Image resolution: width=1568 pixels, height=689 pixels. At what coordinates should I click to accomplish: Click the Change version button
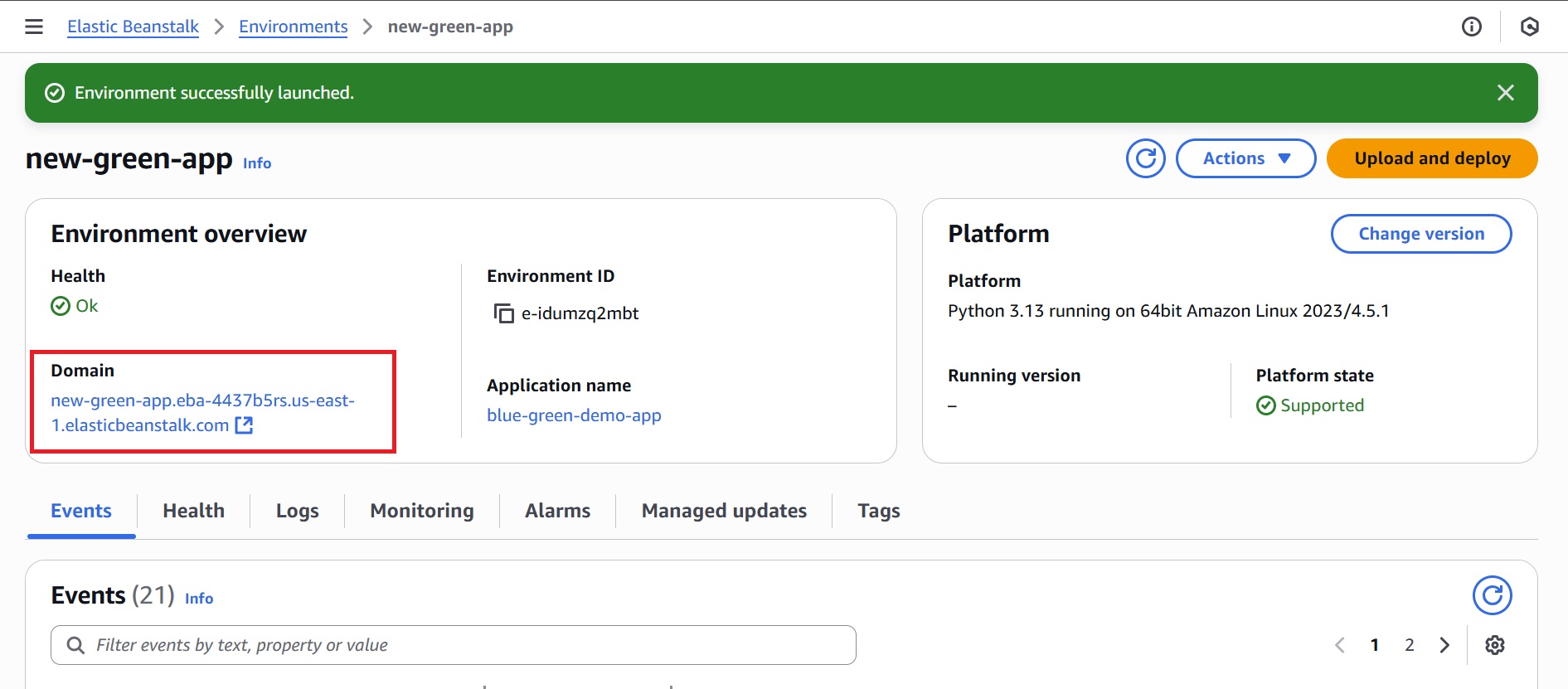click(1420, 234)
